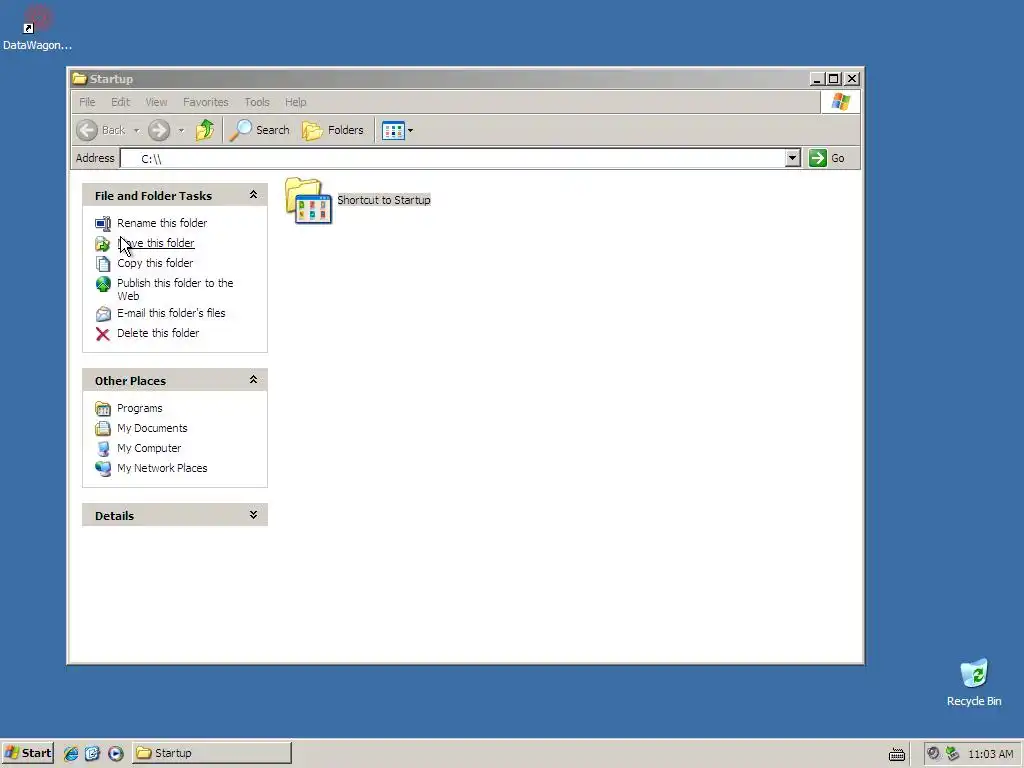Screen dimensions: 1024x768
Task: Click the Copy folder icon
Action: point(103,264)
